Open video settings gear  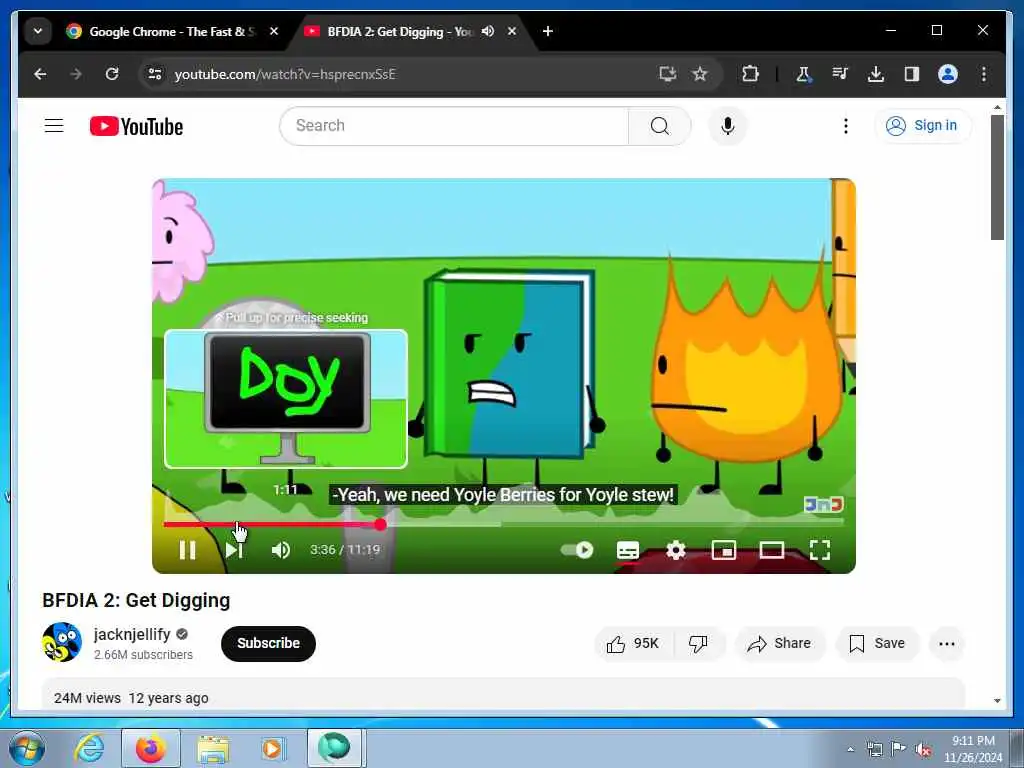click(676, 550)
